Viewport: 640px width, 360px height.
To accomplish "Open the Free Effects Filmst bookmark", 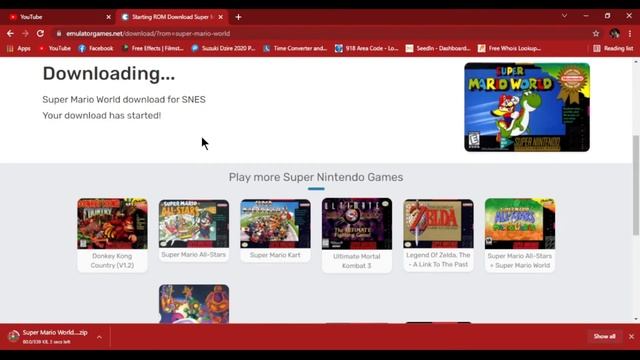I will tap(153, 48).
